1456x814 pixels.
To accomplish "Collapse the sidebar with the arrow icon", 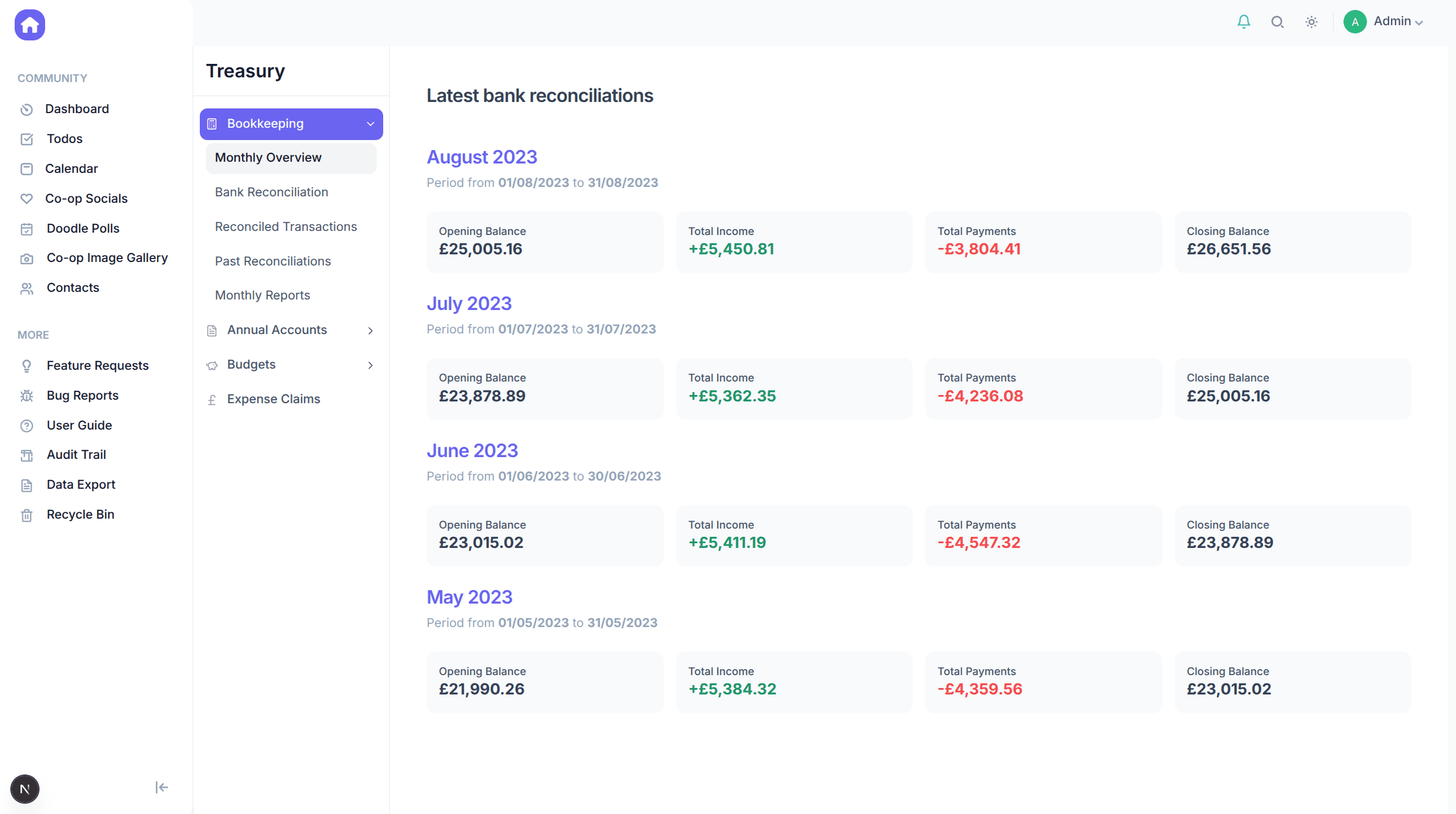I will [x=161, y=787].
